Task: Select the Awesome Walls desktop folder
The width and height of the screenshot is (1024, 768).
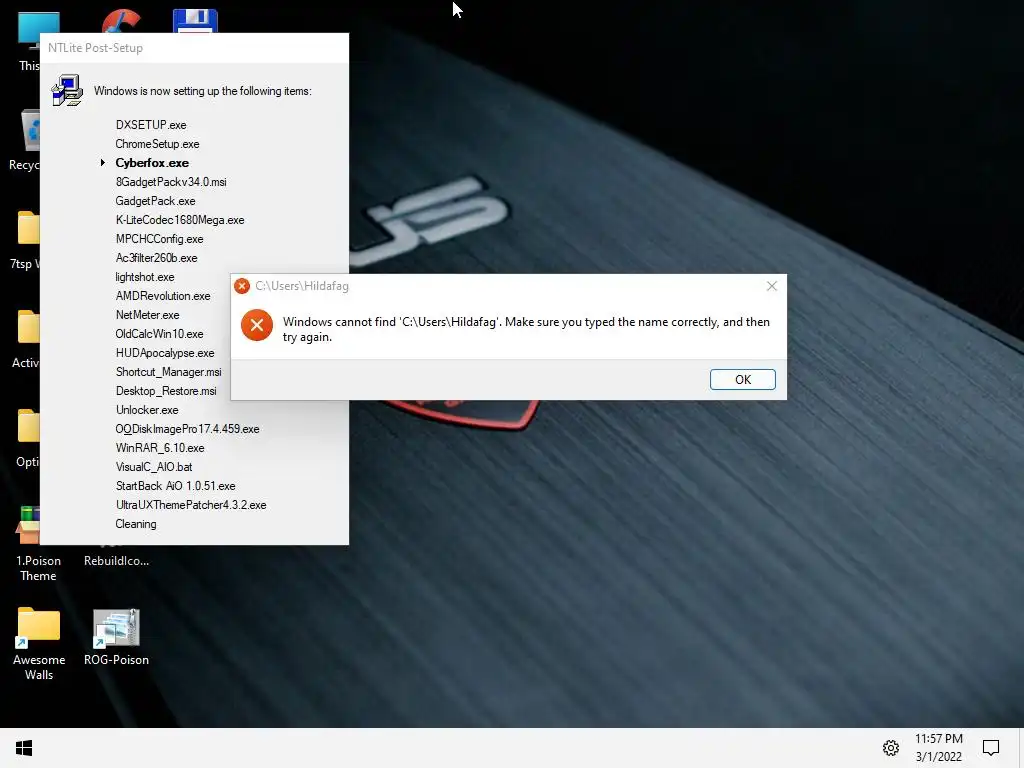Action: point(39,643)
